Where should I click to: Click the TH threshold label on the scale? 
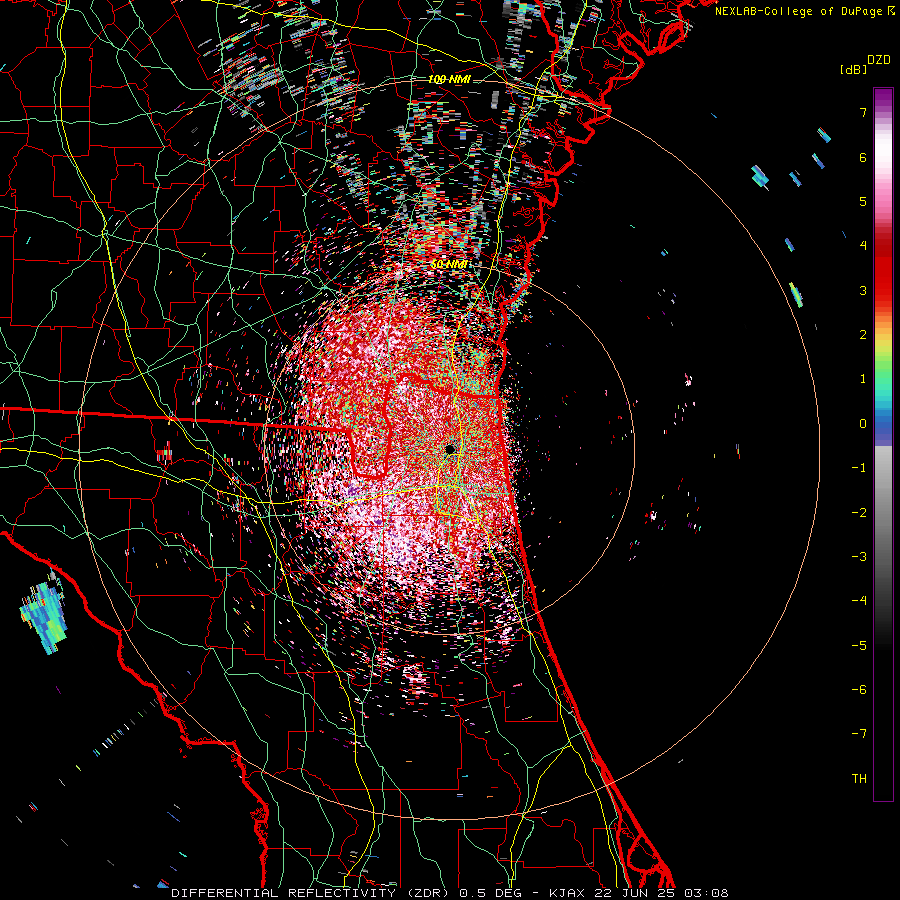click(859, 778)
